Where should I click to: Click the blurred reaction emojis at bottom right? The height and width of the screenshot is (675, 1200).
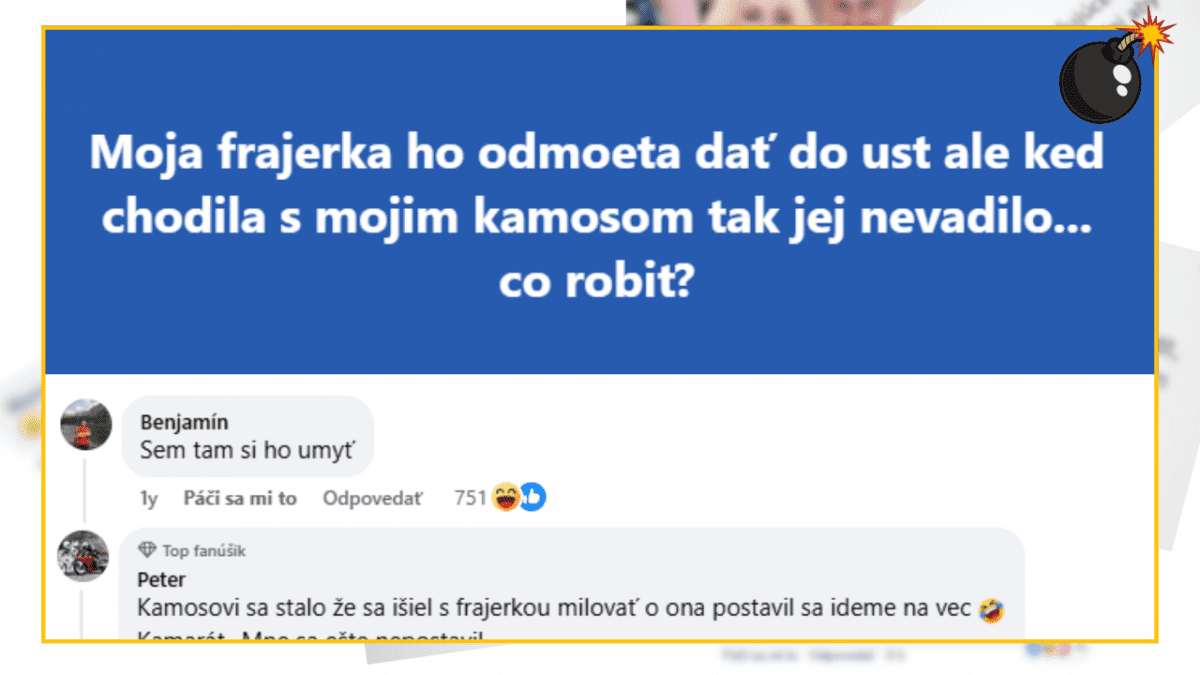(1046, 653)
